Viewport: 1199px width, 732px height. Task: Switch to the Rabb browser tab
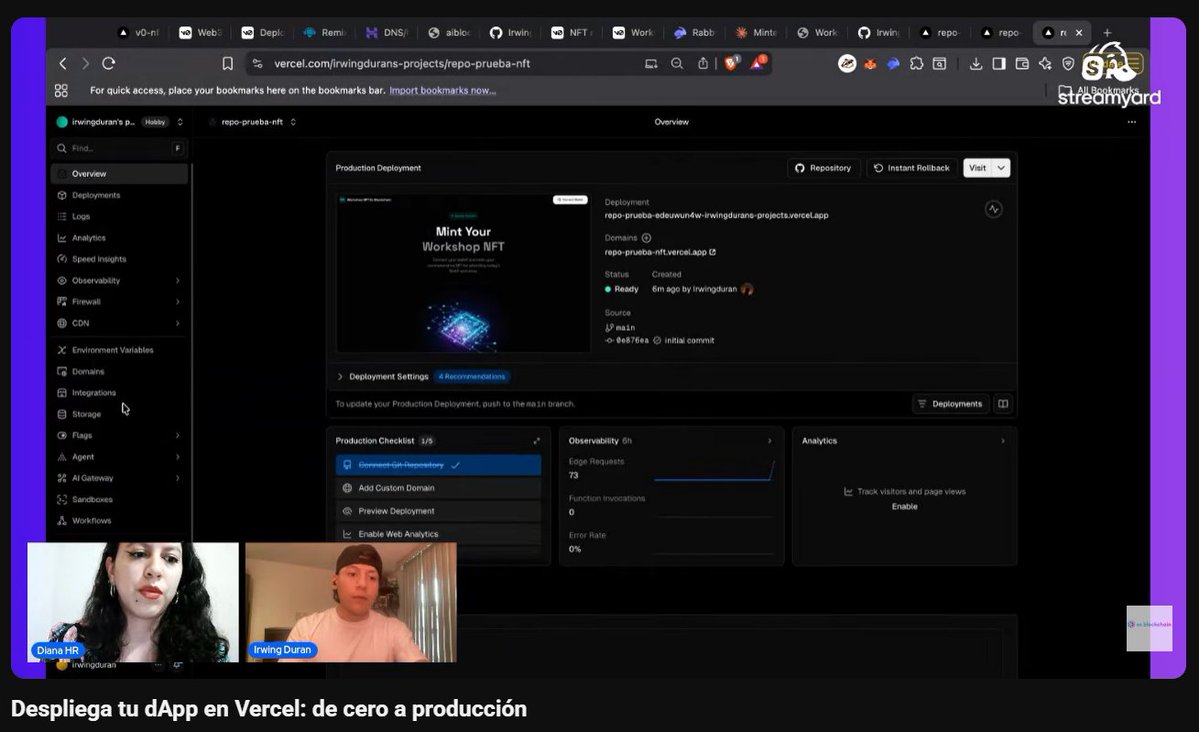pyautogui.click(x=696, y=32)
